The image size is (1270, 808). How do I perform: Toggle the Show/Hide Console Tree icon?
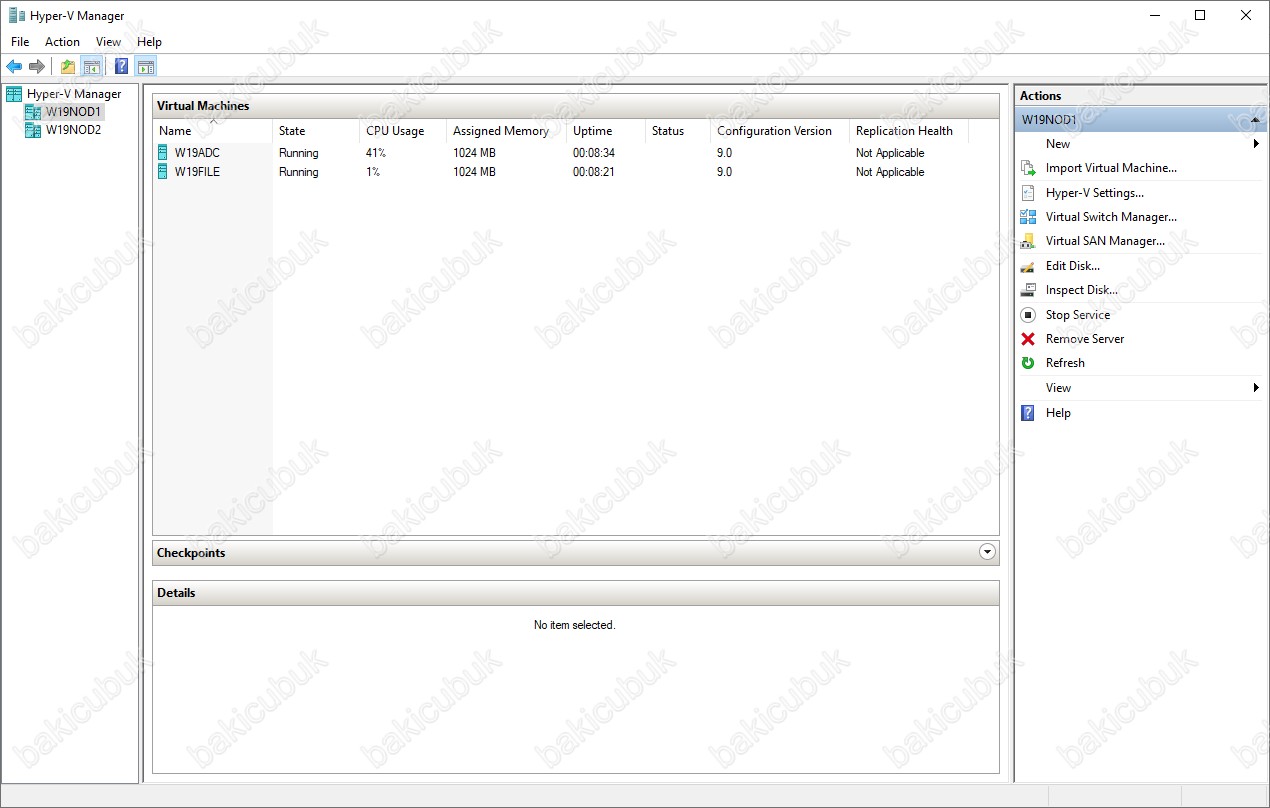(x=91, y=66)
